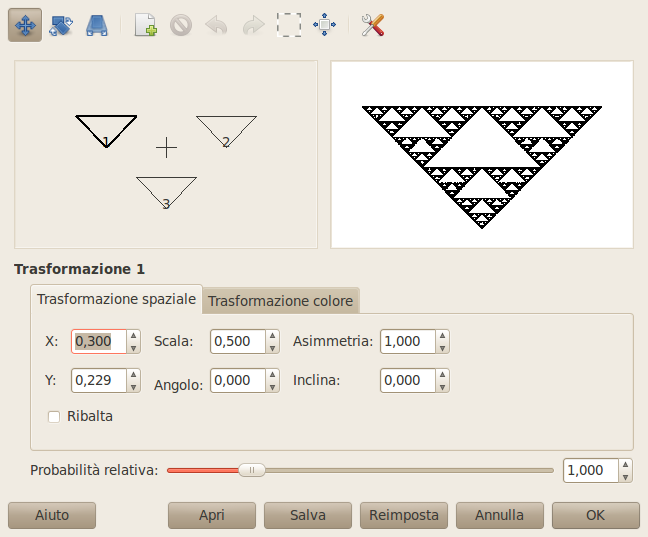
Task: Click the Select All icon
Action: point(289,25)
